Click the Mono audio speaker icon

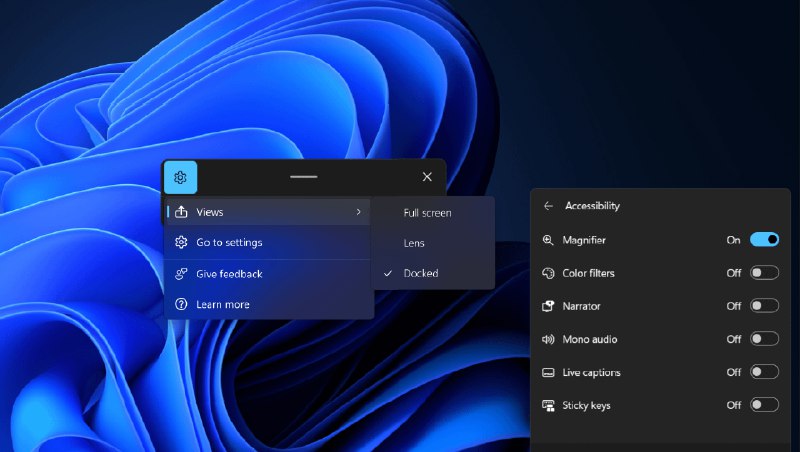[x=548, y=339]
